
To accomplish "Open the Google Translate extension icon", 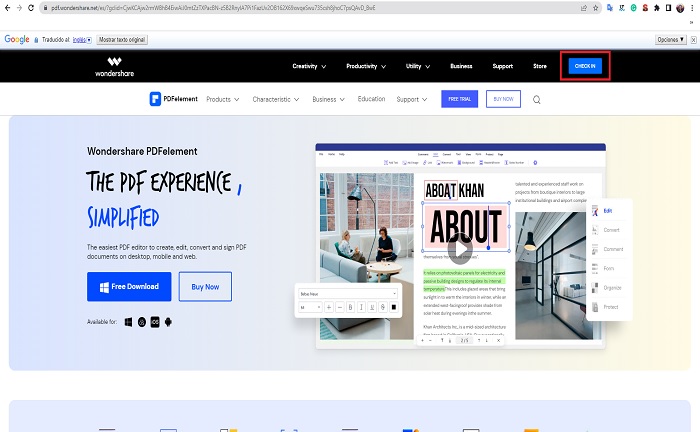I will tap(610, 8).
